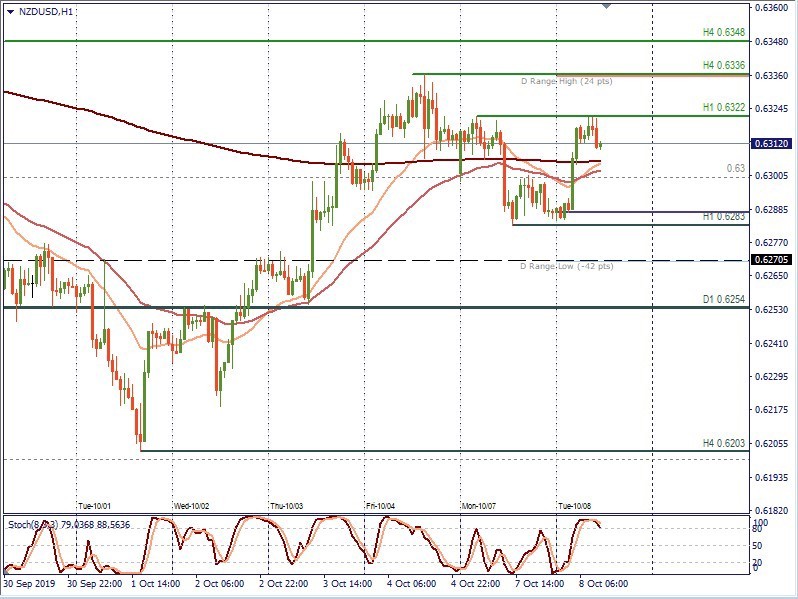The height and width of the screenshot is (599, 798).
Task: Click the 0.62705 price tag on axis
Action: 773,260
